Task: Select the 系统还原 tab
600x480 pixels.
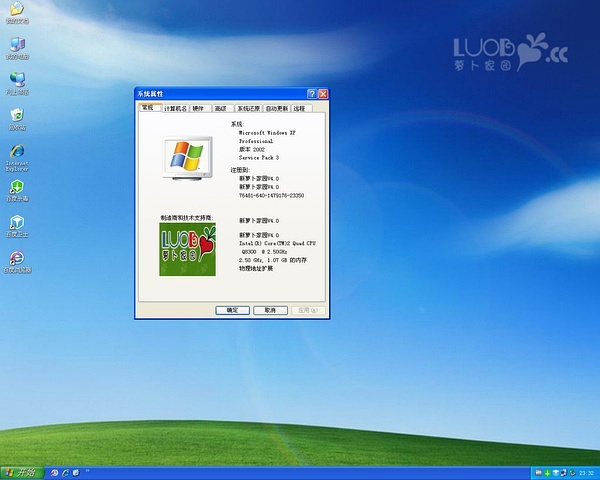Action: pyautogui.click(x=248, y=108)
